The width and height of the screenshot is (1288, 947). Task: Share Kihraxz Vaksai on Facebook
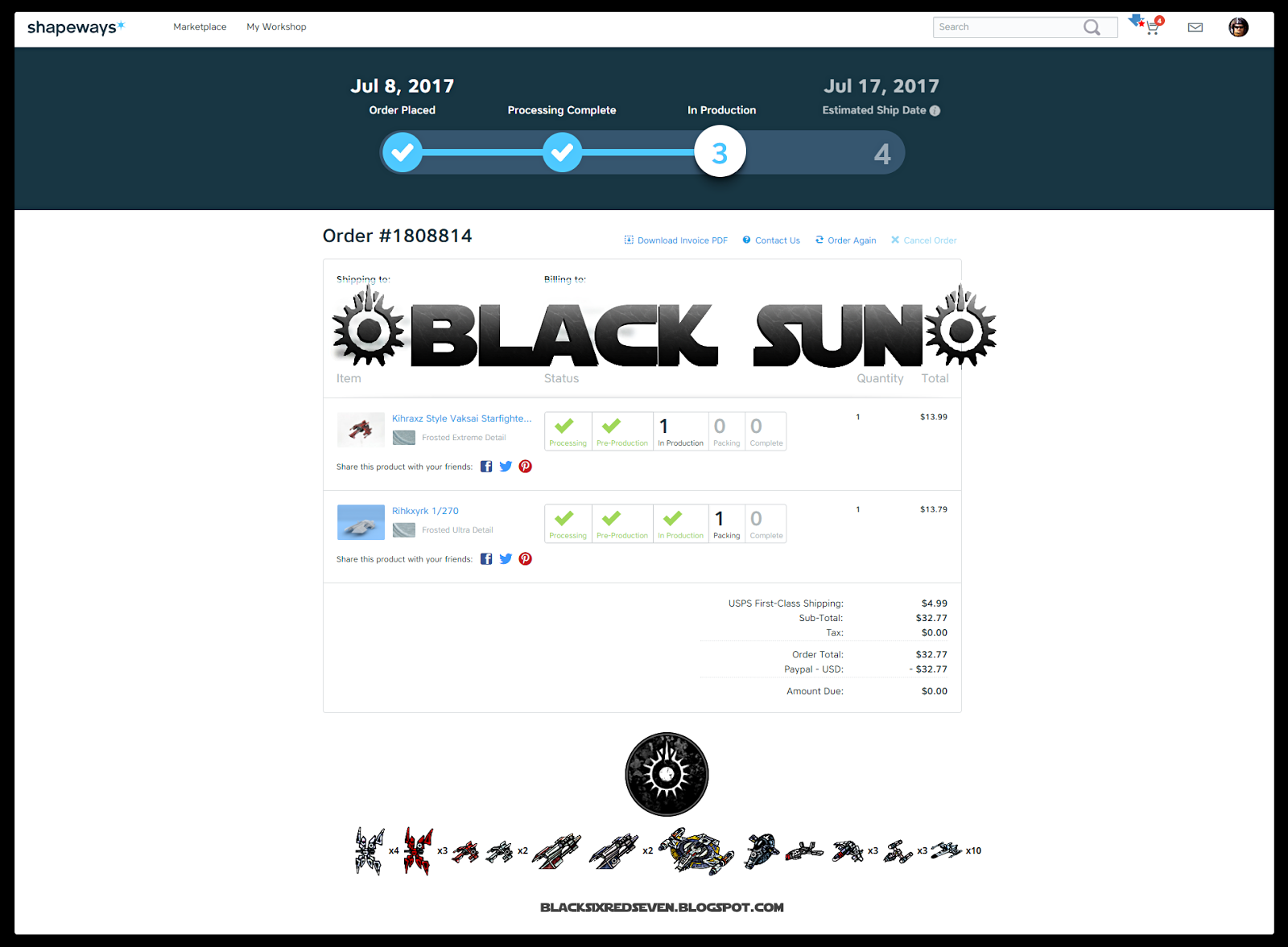486,467
